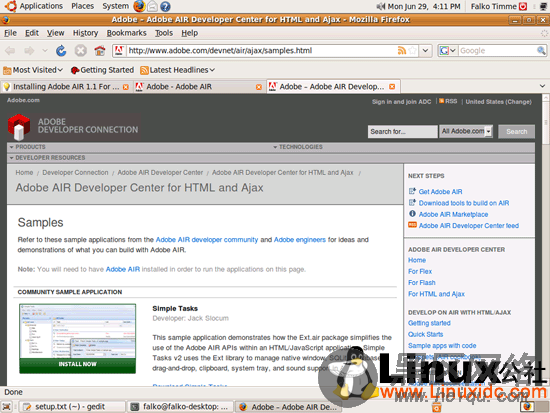Viewport: 550px width, 413px height.
Task: Click the red power icon next to Falko Timme
Action: (x=523, y=6)
